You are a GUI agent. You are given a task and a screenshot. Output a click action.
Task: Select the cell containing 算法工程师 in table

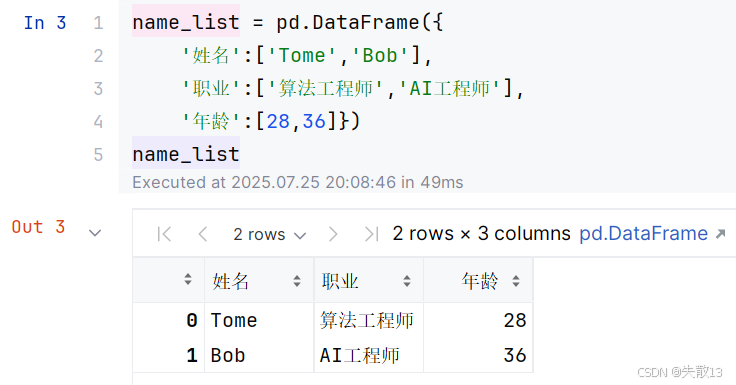369,321
